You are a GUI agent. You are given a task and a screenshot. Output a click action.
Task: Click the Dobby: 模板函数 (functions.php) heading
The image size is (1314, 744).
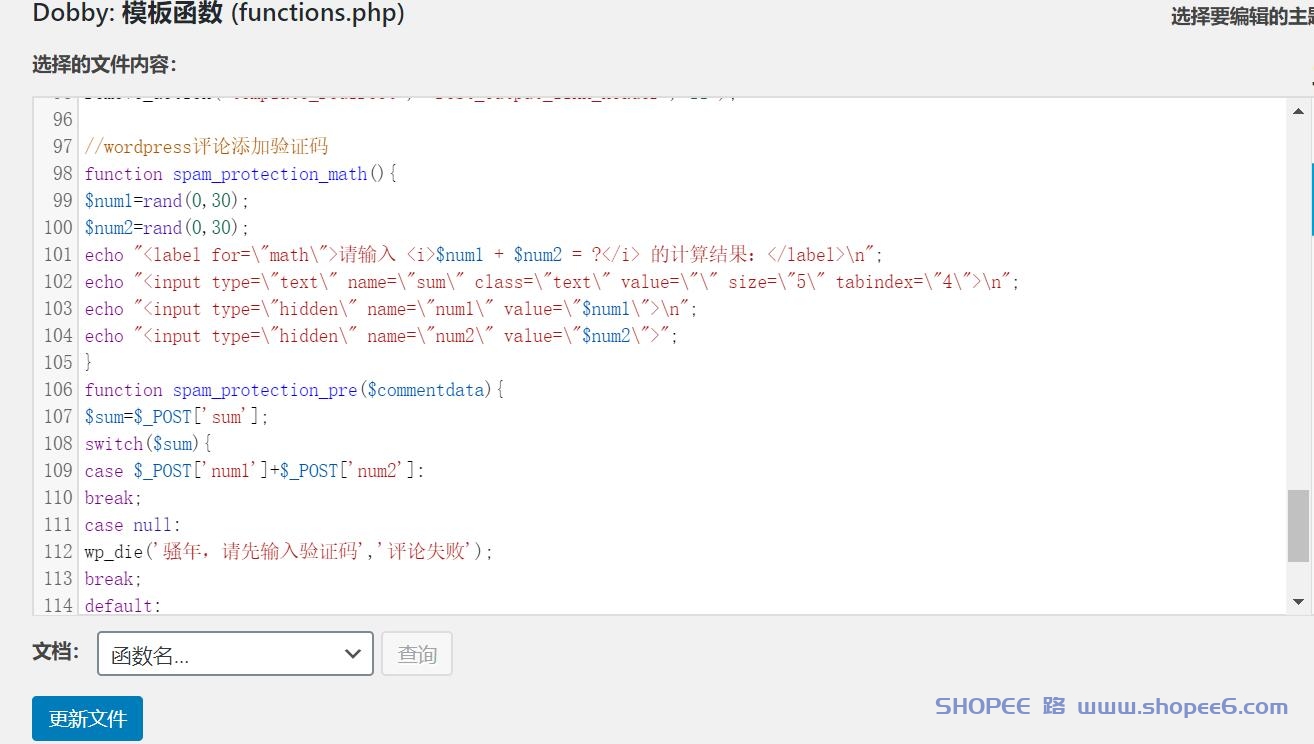[x=219, y=13]
